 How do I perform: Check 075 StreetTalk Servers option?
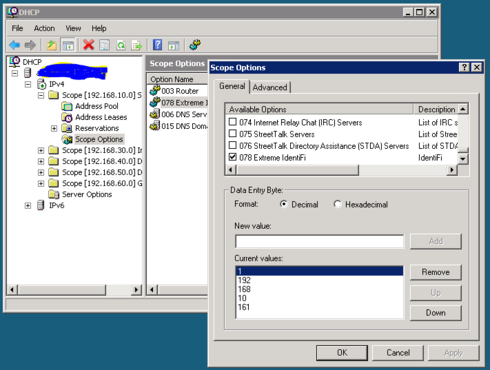point(232,134)
